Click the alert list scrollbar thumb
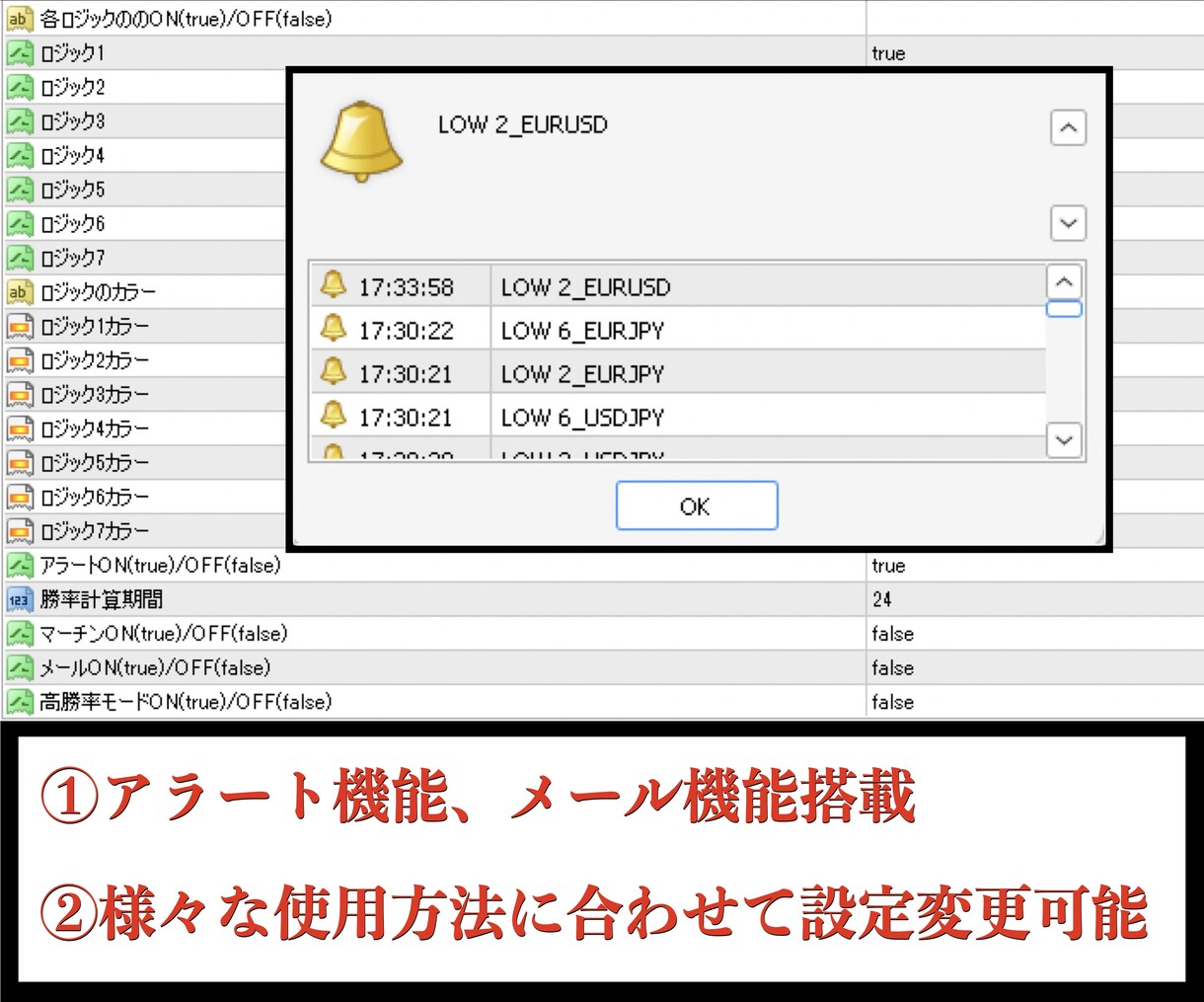This screenshot has height=1002, width=1204. point(1064,309)
